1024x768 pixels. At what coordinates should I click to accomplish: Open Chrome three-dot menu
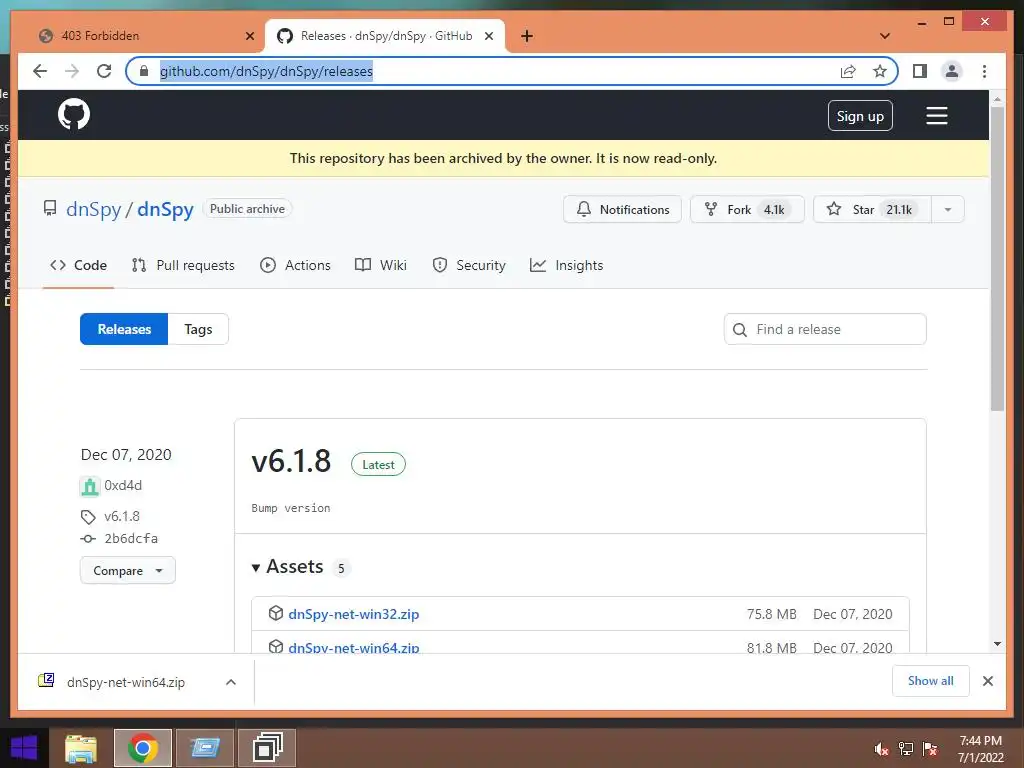point(984,71)
